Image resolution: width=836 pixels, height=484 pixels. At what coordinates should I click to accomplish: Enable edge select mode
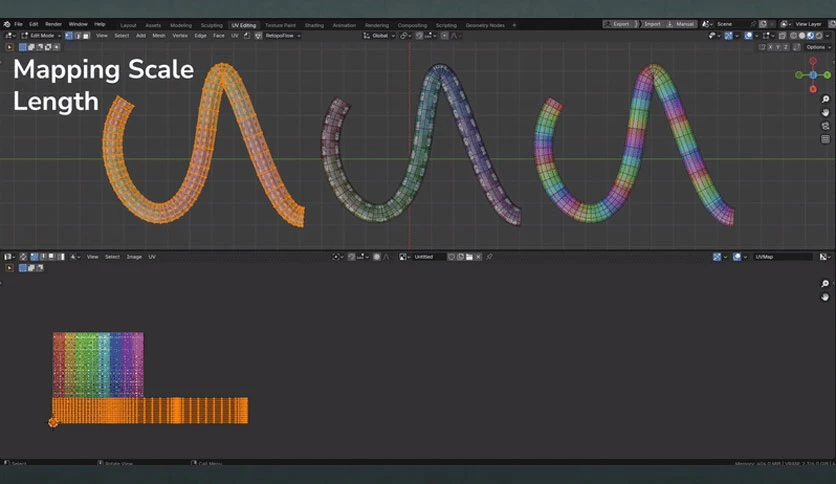click(78, 36)
